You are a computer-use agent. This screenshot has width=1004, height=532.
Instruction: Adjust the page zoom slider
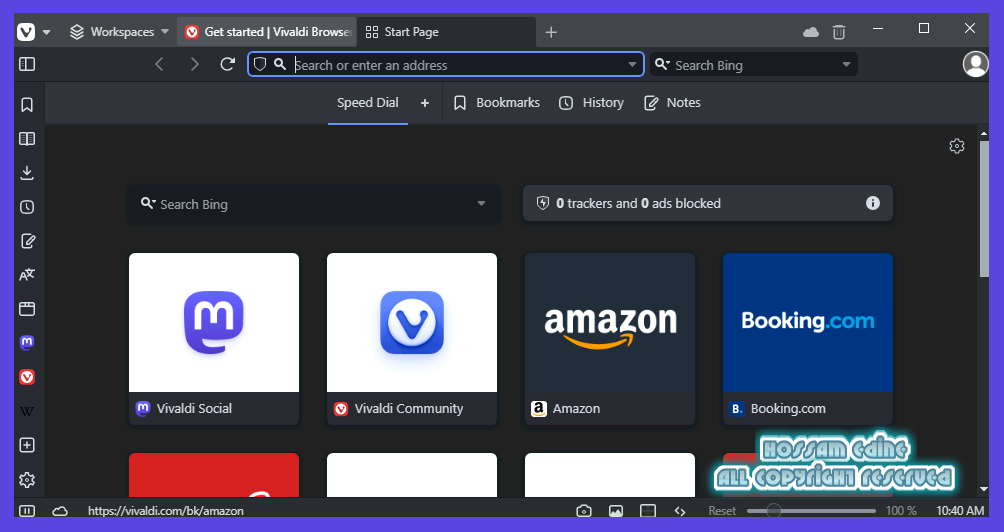tap(811, 511)
